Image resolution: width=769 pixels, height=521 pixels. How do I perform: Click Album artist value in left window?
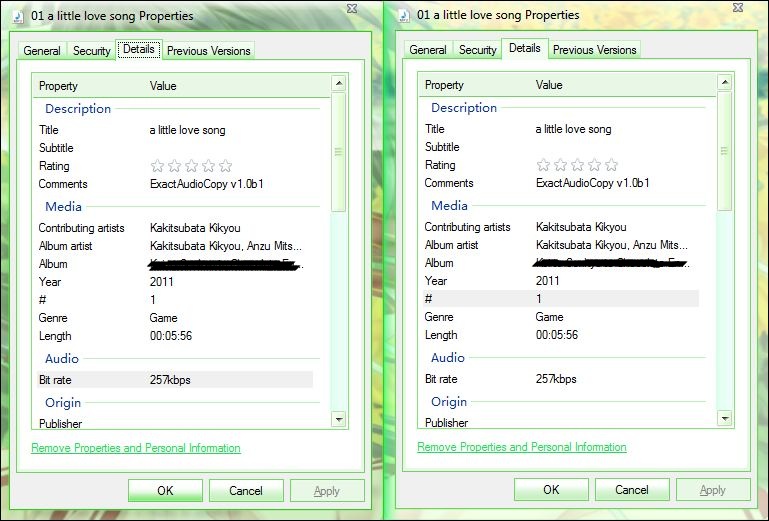[226, 246]
